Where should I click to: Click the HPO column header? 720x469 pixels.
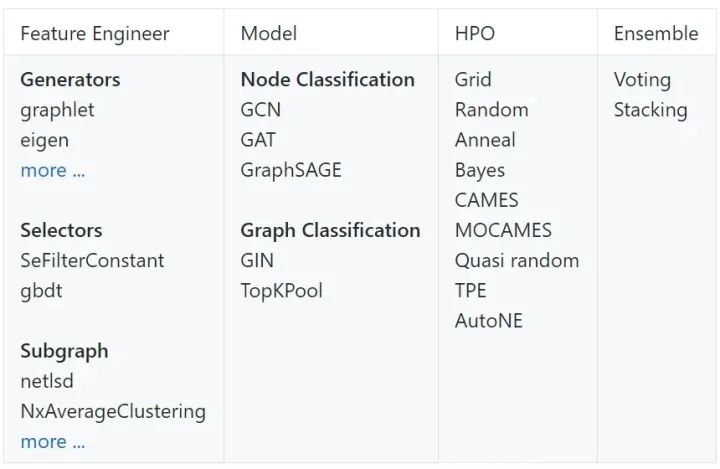pos(474,33)
